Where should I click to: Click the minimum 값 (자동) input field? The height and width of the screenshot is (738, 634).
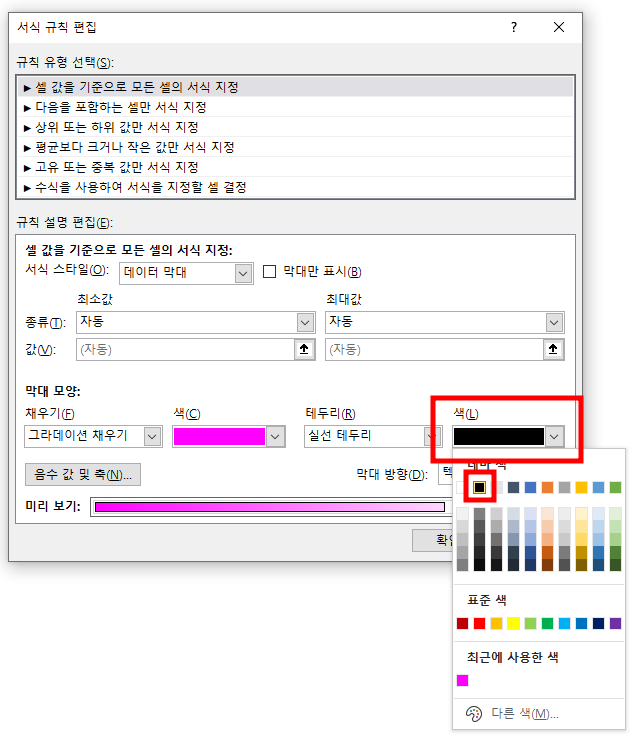click(185, 349)
